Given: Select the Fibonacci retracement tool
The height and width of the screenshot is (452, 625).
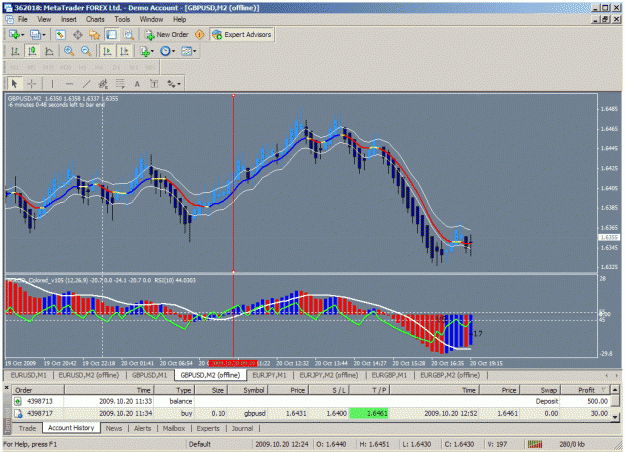Looking at the screenshot, I should pyautogui.click(x=120, y=84).
